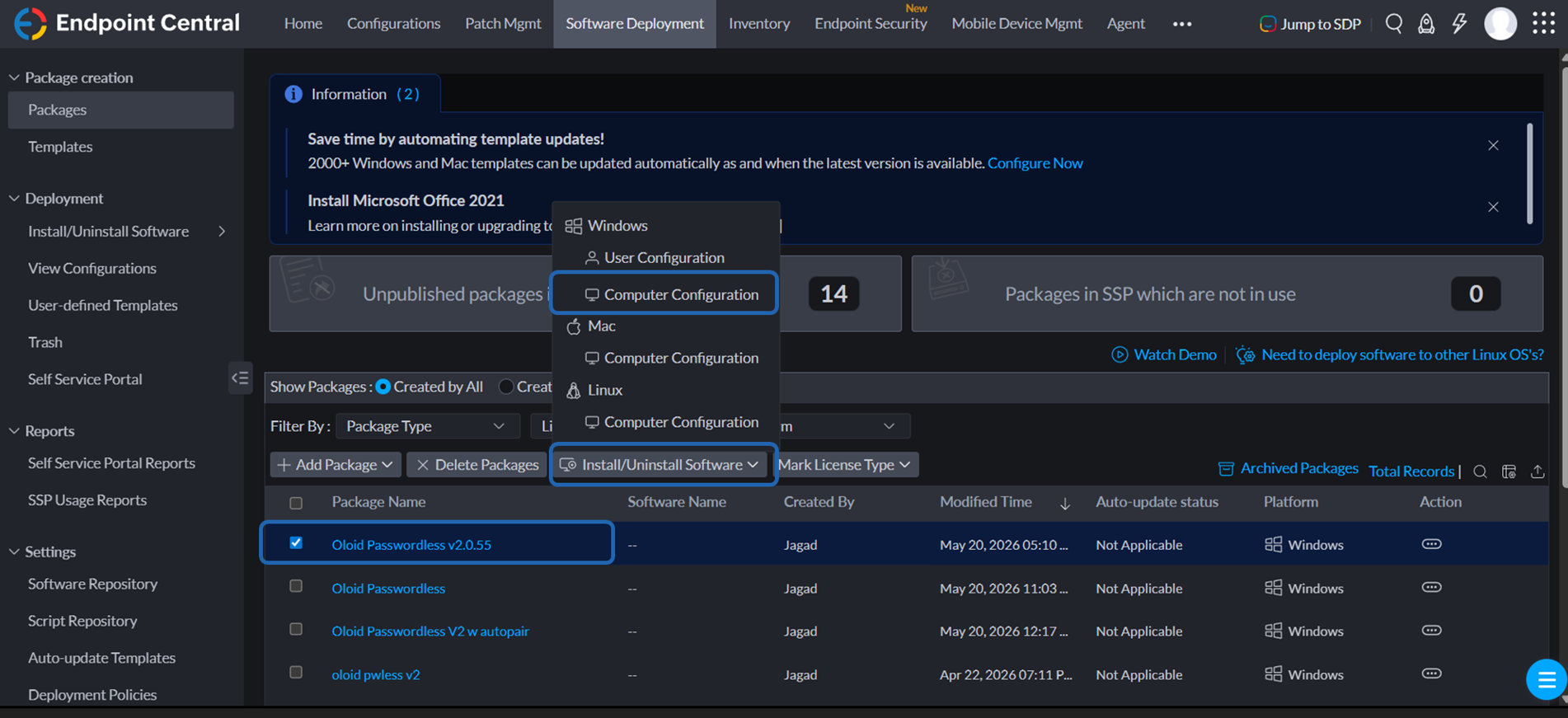This screenshot has height=718, width=1568.
Task: Click the Delete Packages button
Action: tap(477, 465)
